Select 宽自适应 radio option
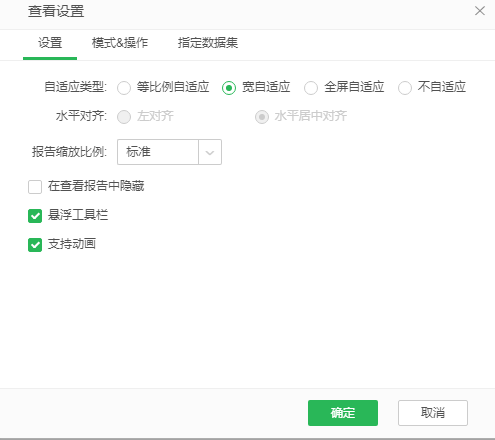The image size is (495, 440). [x=229, y=88]
